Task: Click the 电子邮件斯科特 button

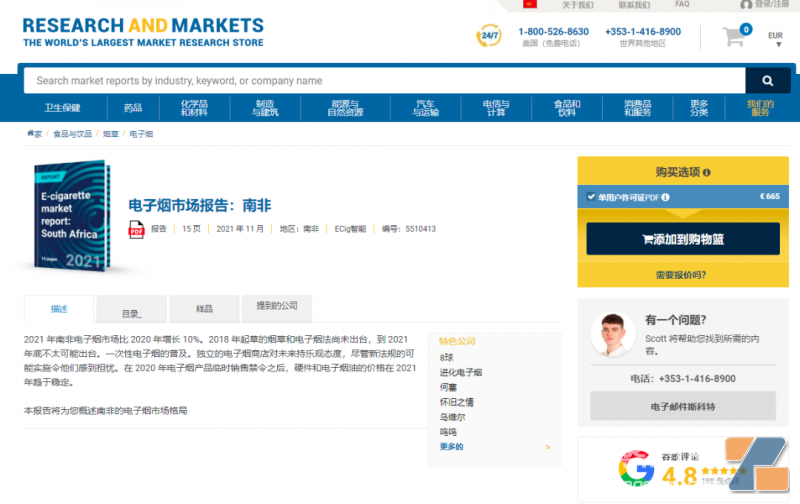Action: click(683, 406)
